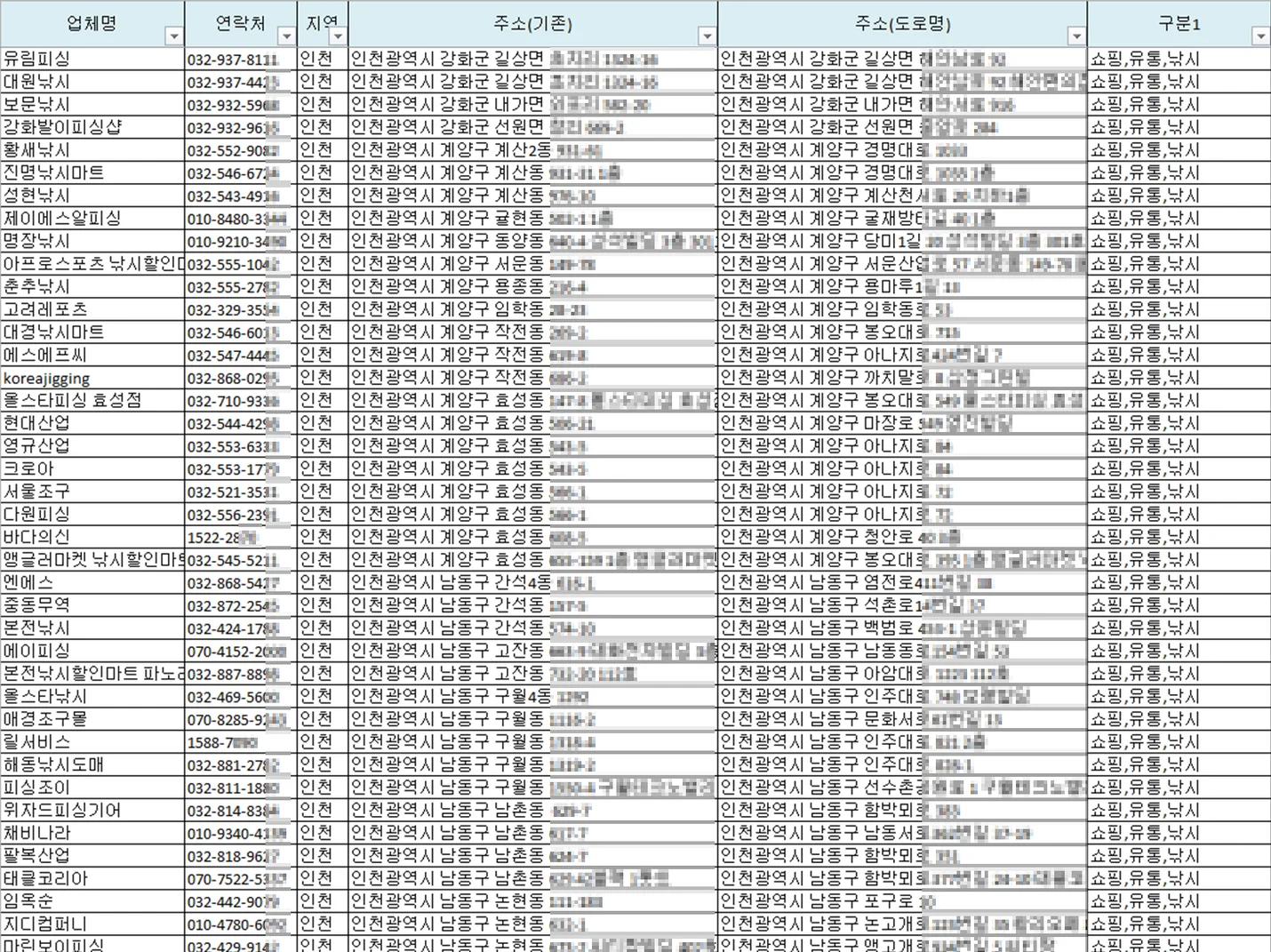Click the cell 고려레포츠
Viewport: 1271px width, 952px height.
pyautogui.click(x=92, y=309)
